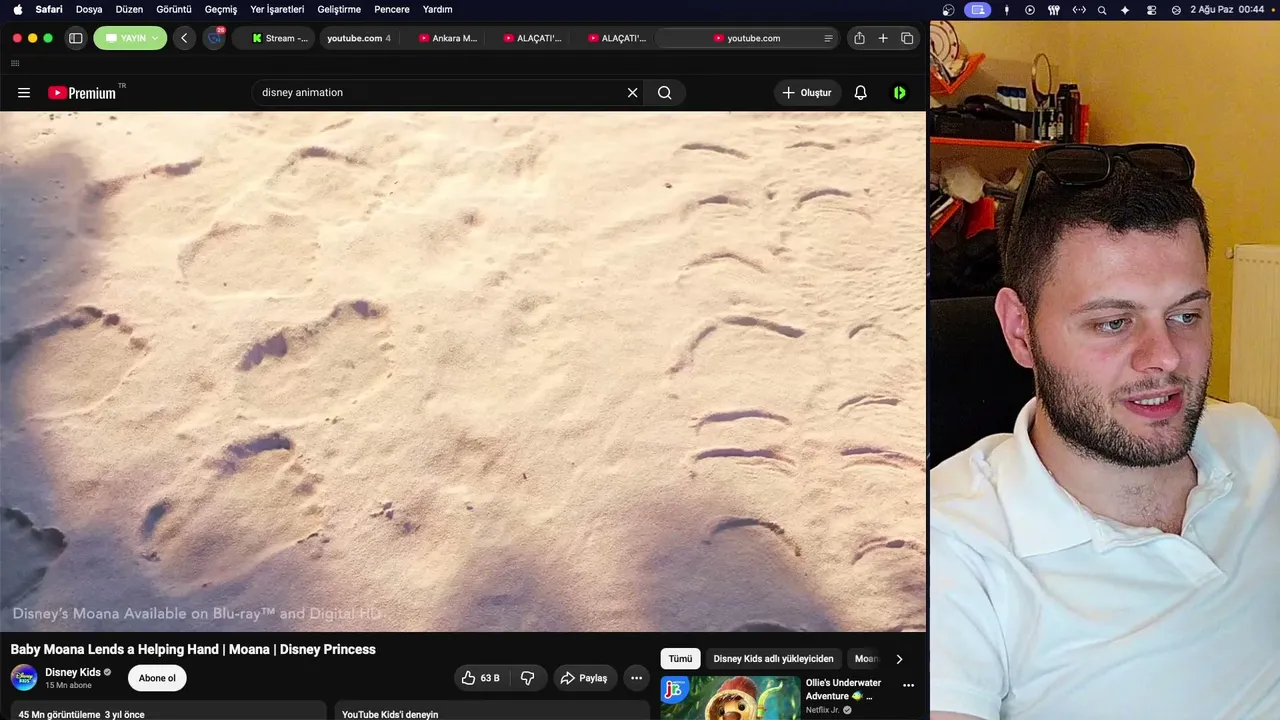Open the Dosya menu
The image size is (1280, 720).
click(x=89, y=9)
